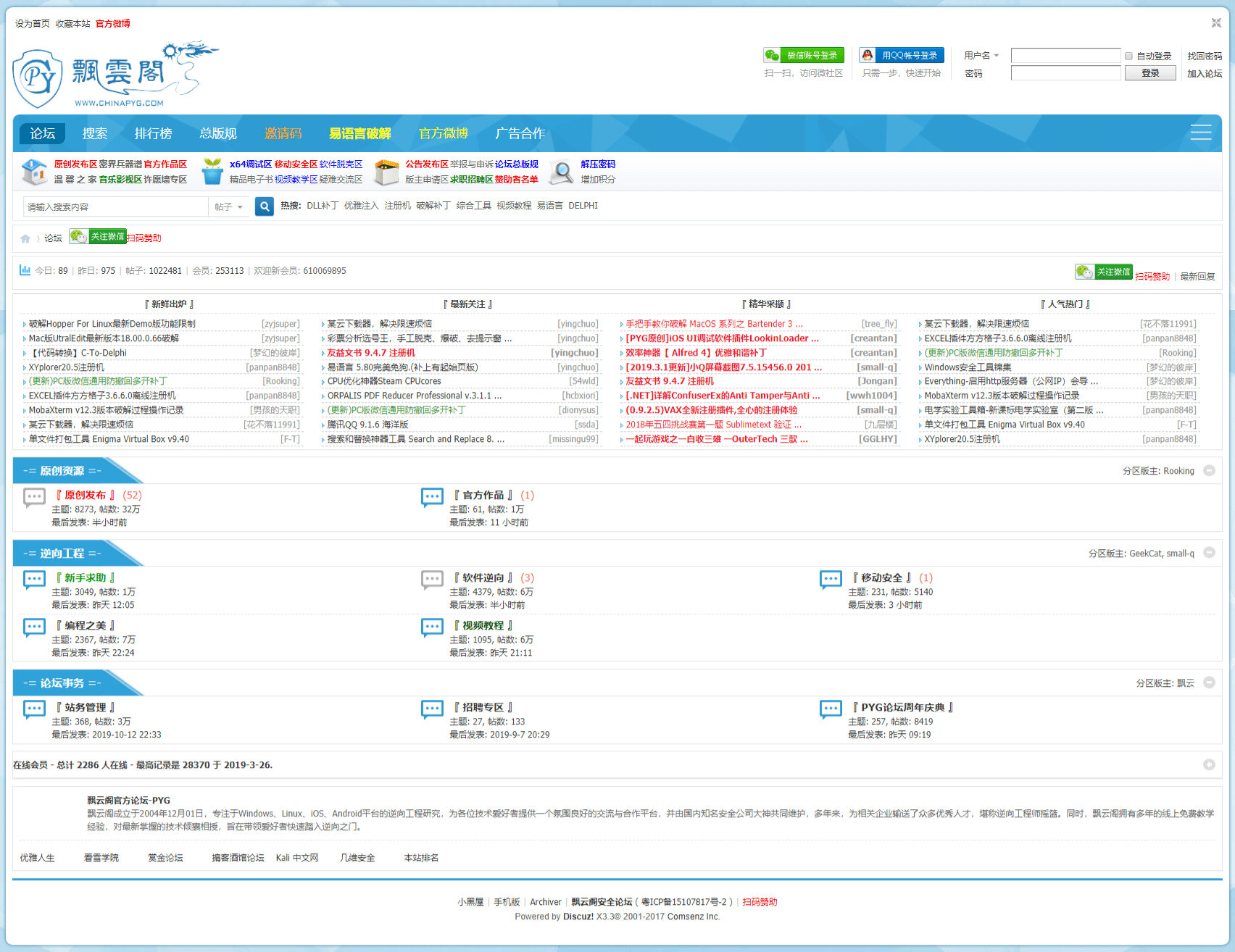Click into the forum search input field
This screenshot has width=1235, height=952.
tap(116, 207)
